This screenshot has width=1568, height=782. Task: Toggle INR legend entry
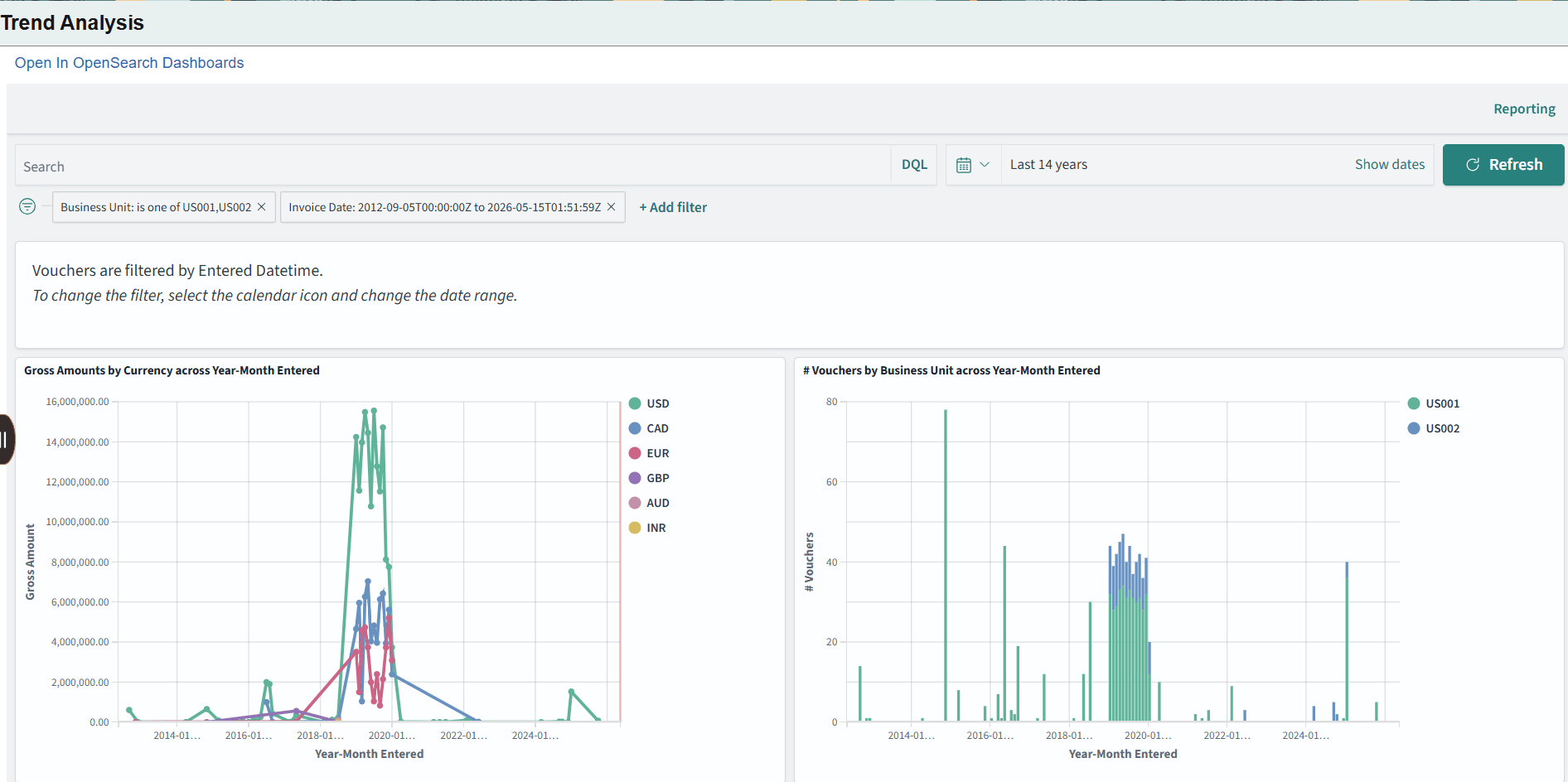(x=647, y=528)
